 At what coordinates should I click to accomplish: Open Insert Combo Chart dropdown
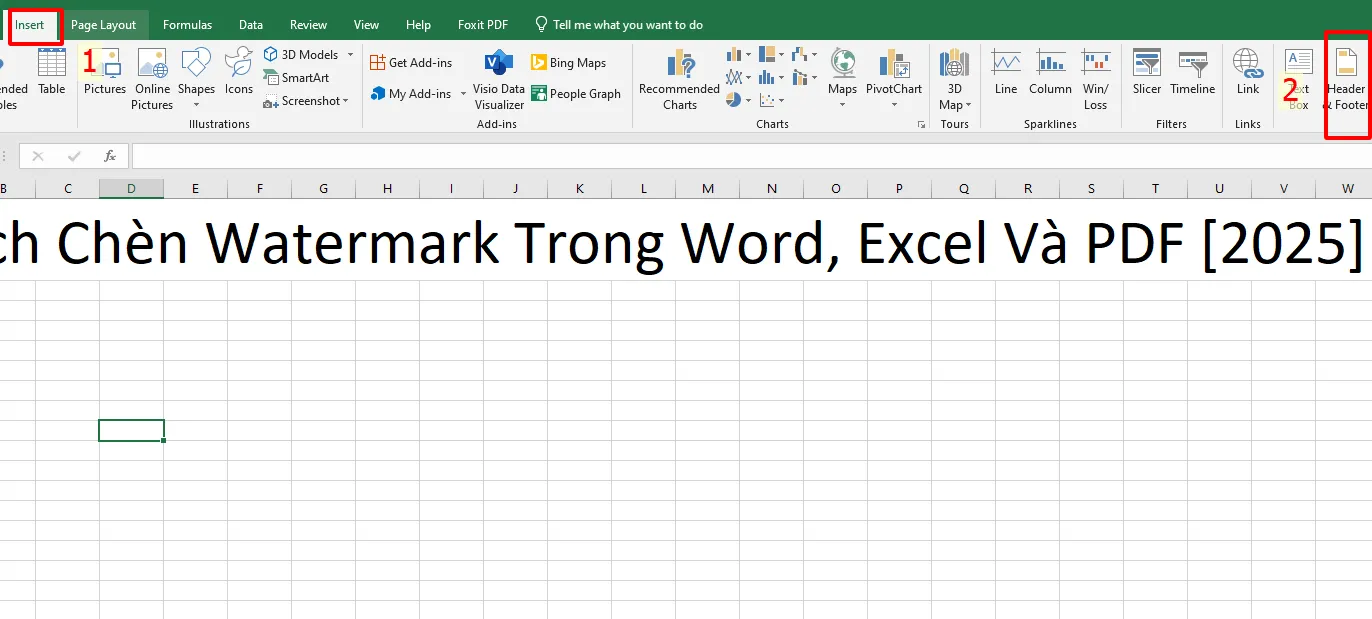click(x=805, y=77)
